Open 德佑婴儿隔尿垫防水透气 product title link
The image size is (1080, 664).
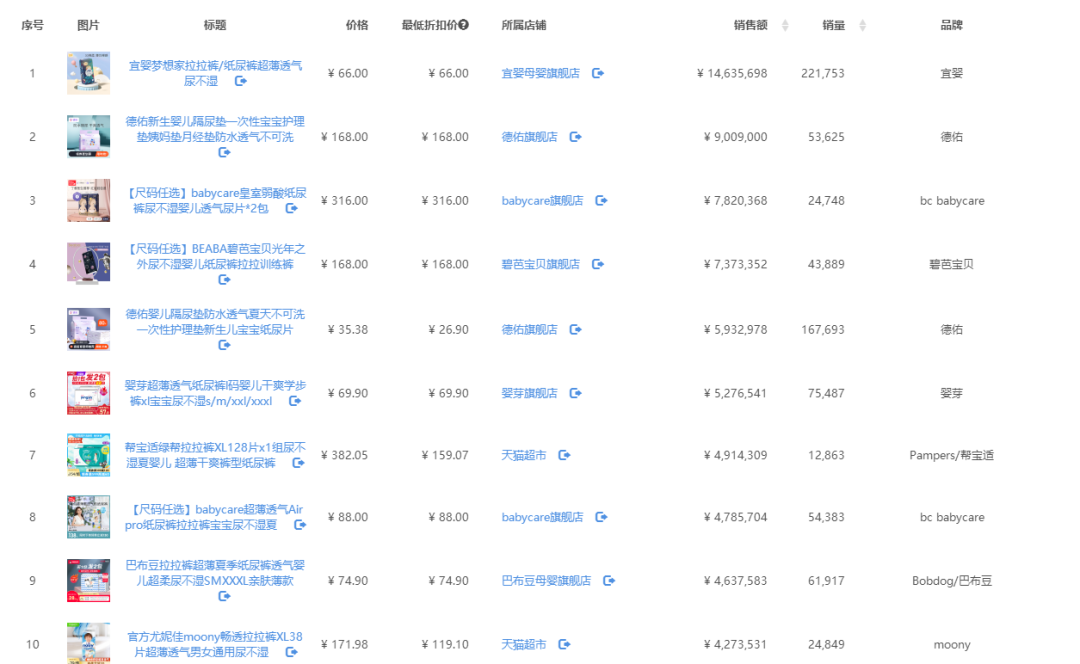pos(215,322)
